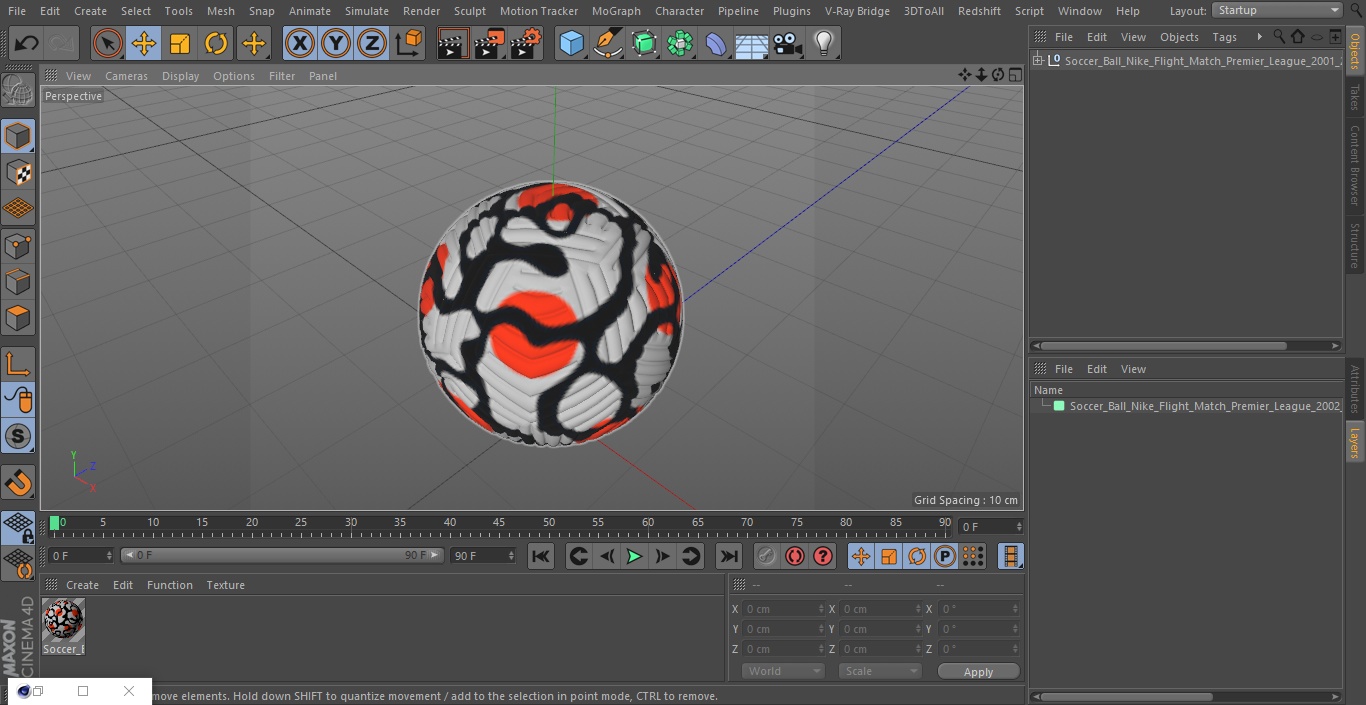Screen dimensions: 1366x705
Task: Open the Redshift menu
Action: 979,11
